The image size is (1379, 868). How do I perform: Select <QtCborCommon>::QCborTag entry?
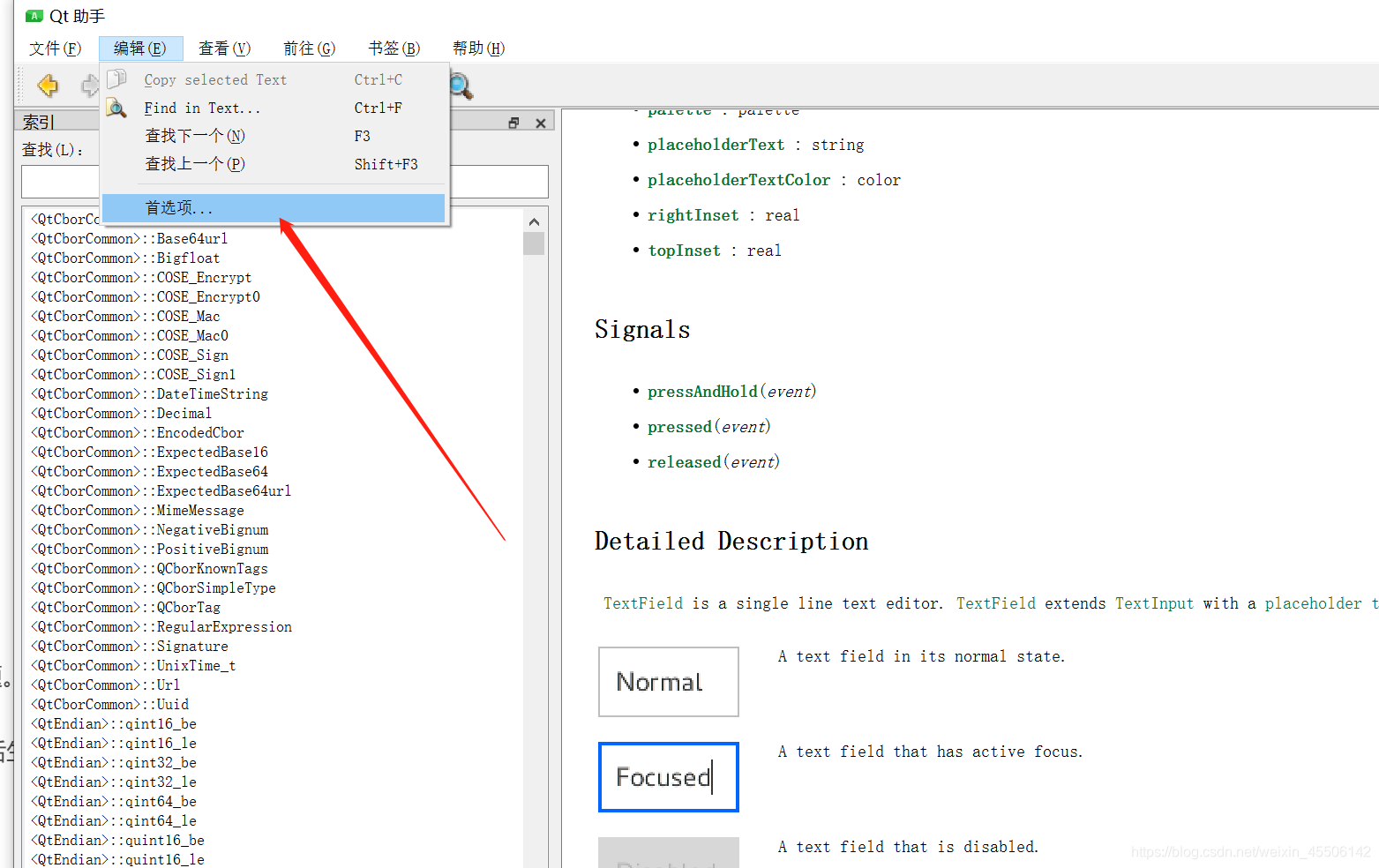(125, 607)
